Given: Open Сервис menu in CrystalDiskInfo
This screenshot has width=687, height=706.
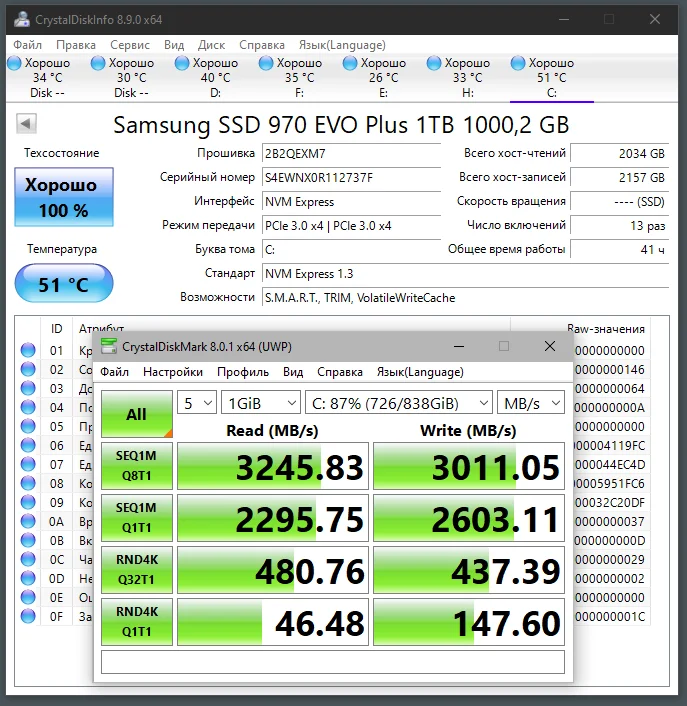Looking at the screenshot, I should click(130, 45).
